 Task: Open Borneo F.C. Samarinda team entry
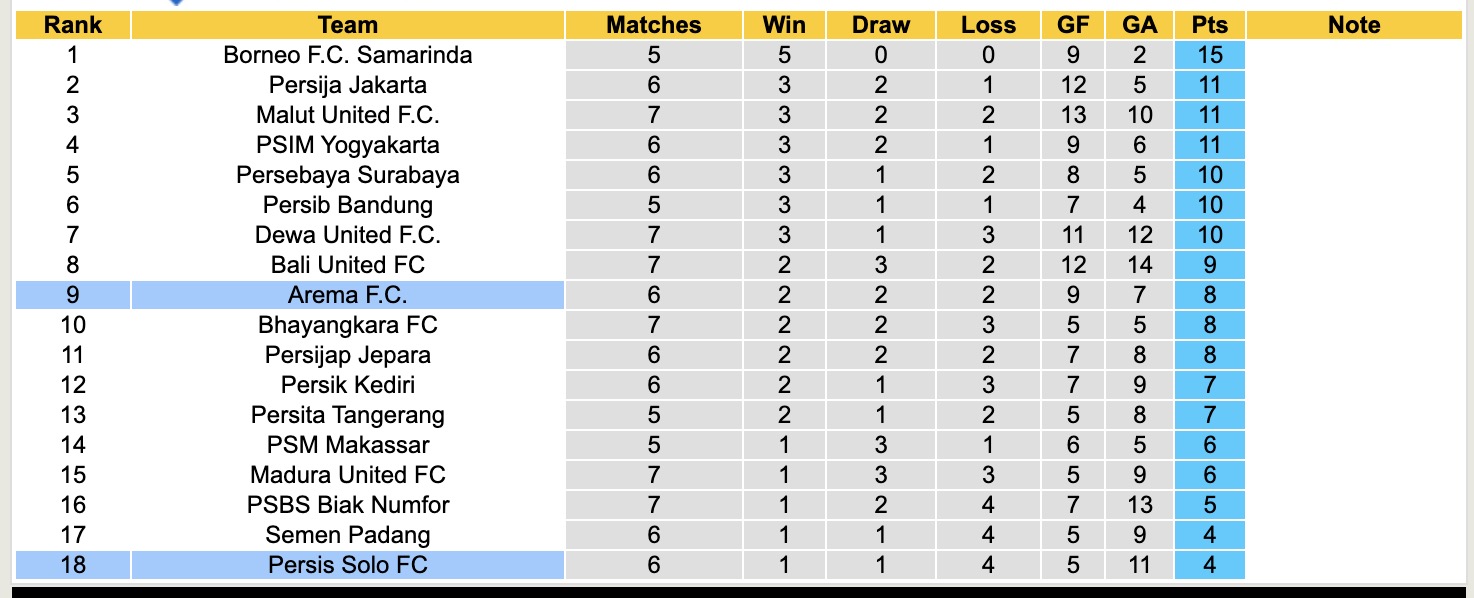point(348,55)
